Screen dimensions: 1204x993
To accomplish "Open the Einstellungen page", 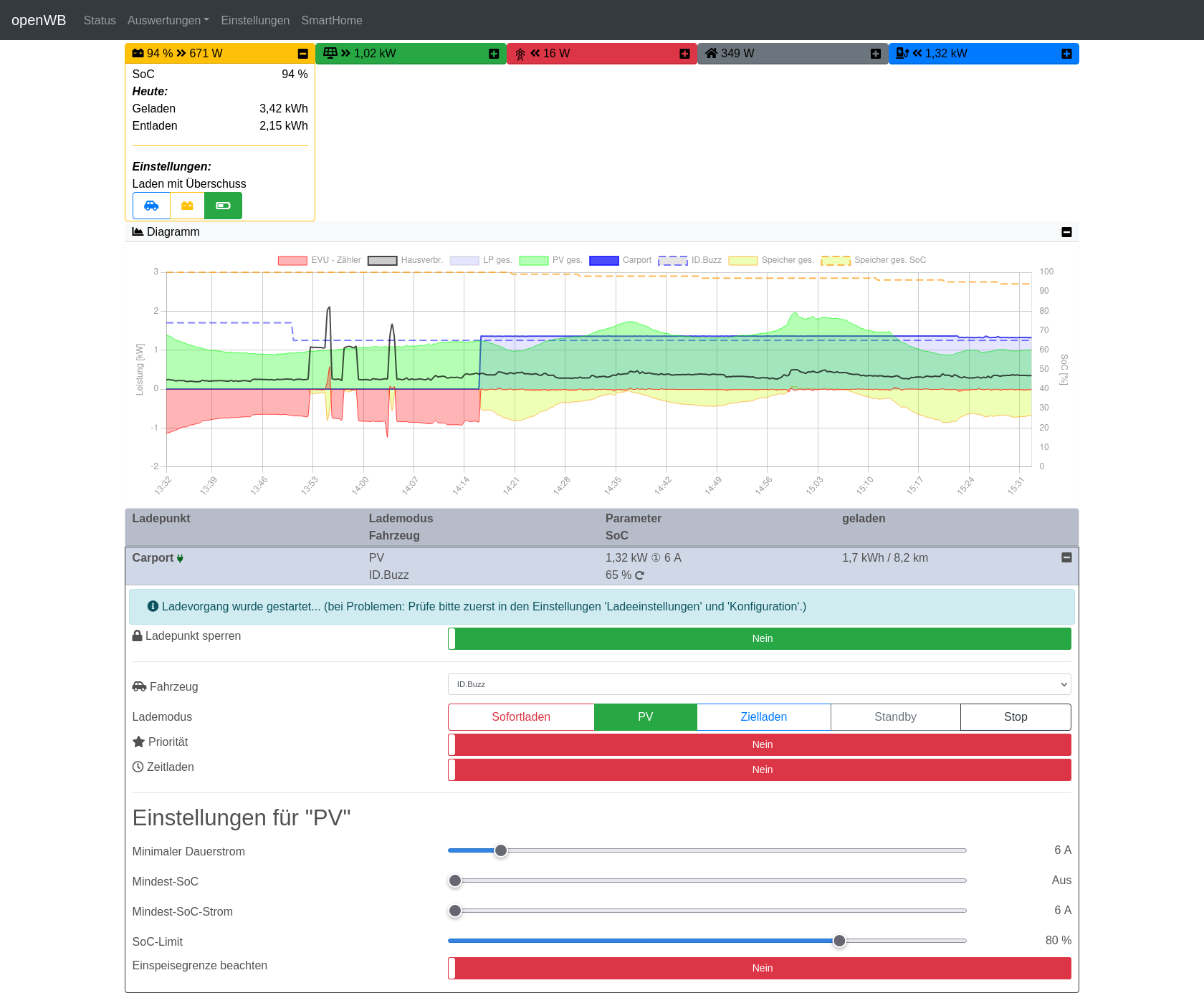I will pyautogui.click(x=255, y=20).
